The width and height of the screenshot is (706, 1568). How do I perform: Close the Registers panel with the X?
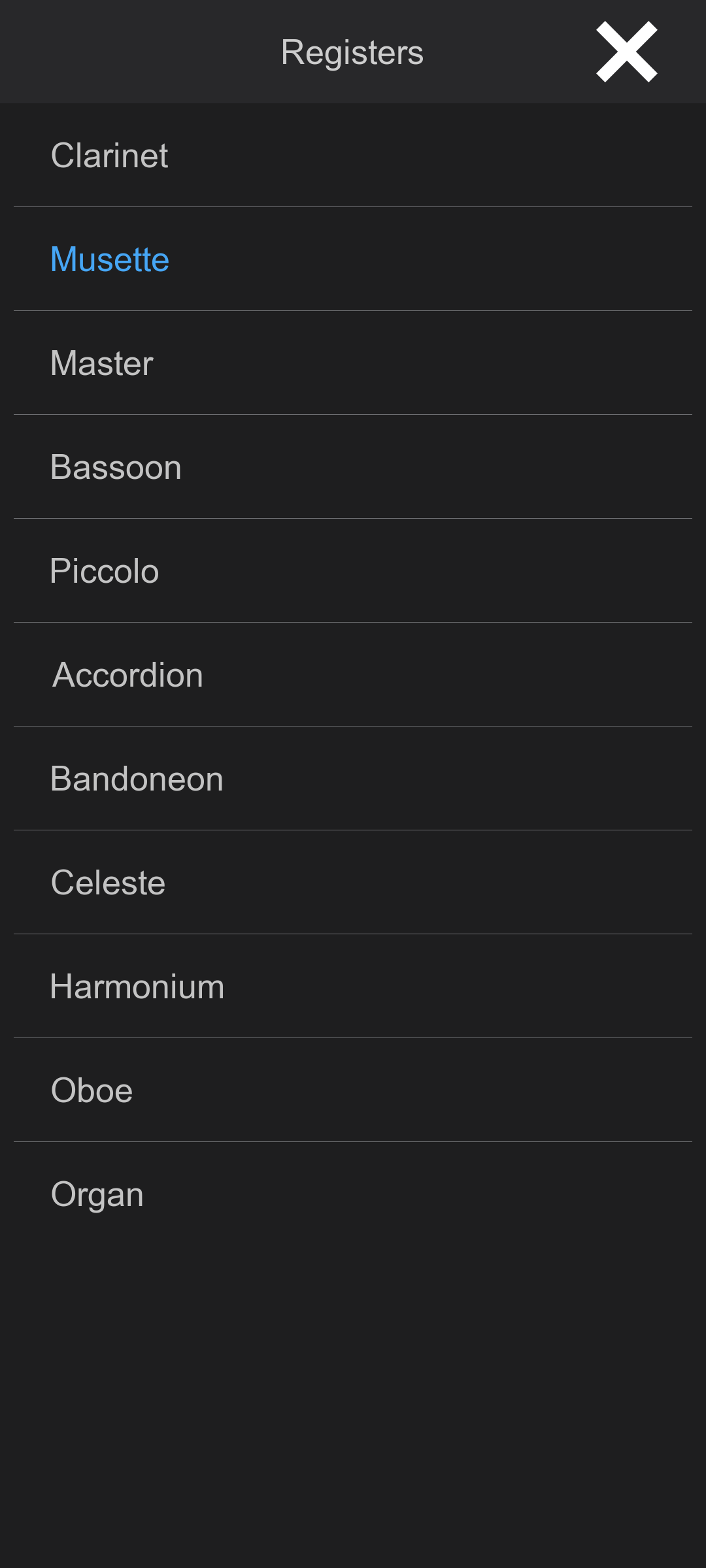[x=626, y=52]
